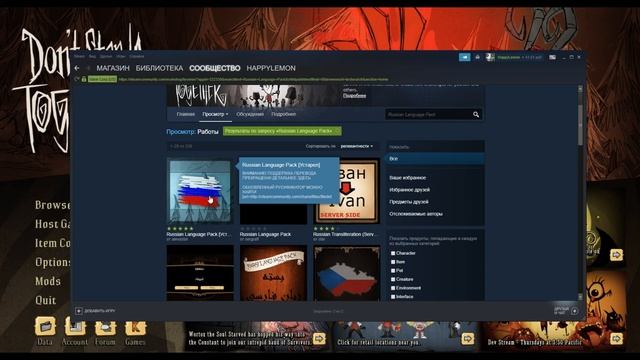
Task: Click the Steam address bar URL
Action: (253, 79)
